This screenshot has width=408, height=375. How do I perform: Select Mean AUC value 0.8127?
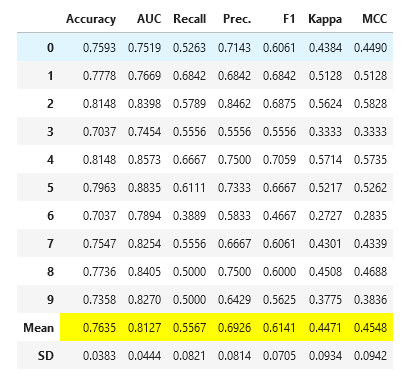tap(144, 328)
